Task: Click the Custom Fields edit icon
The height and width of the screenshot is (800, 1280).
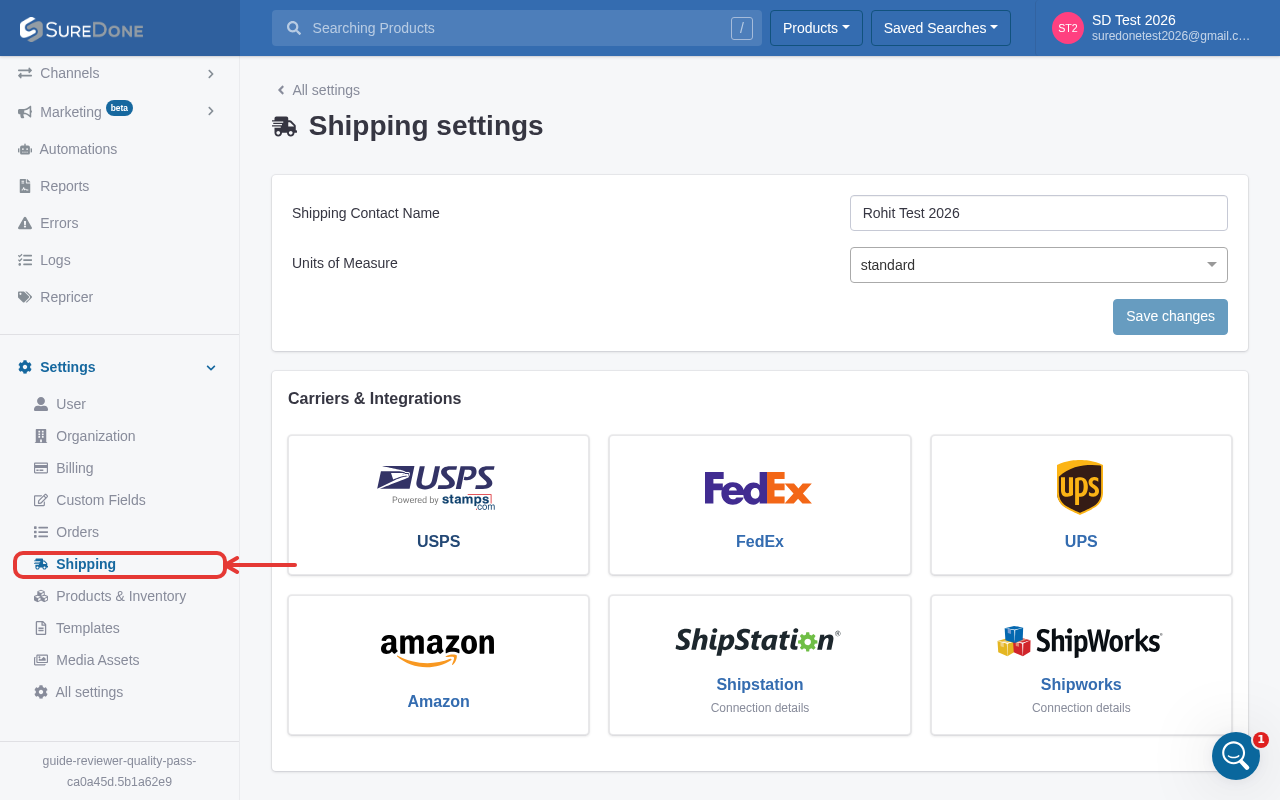Action: point(41,500)
